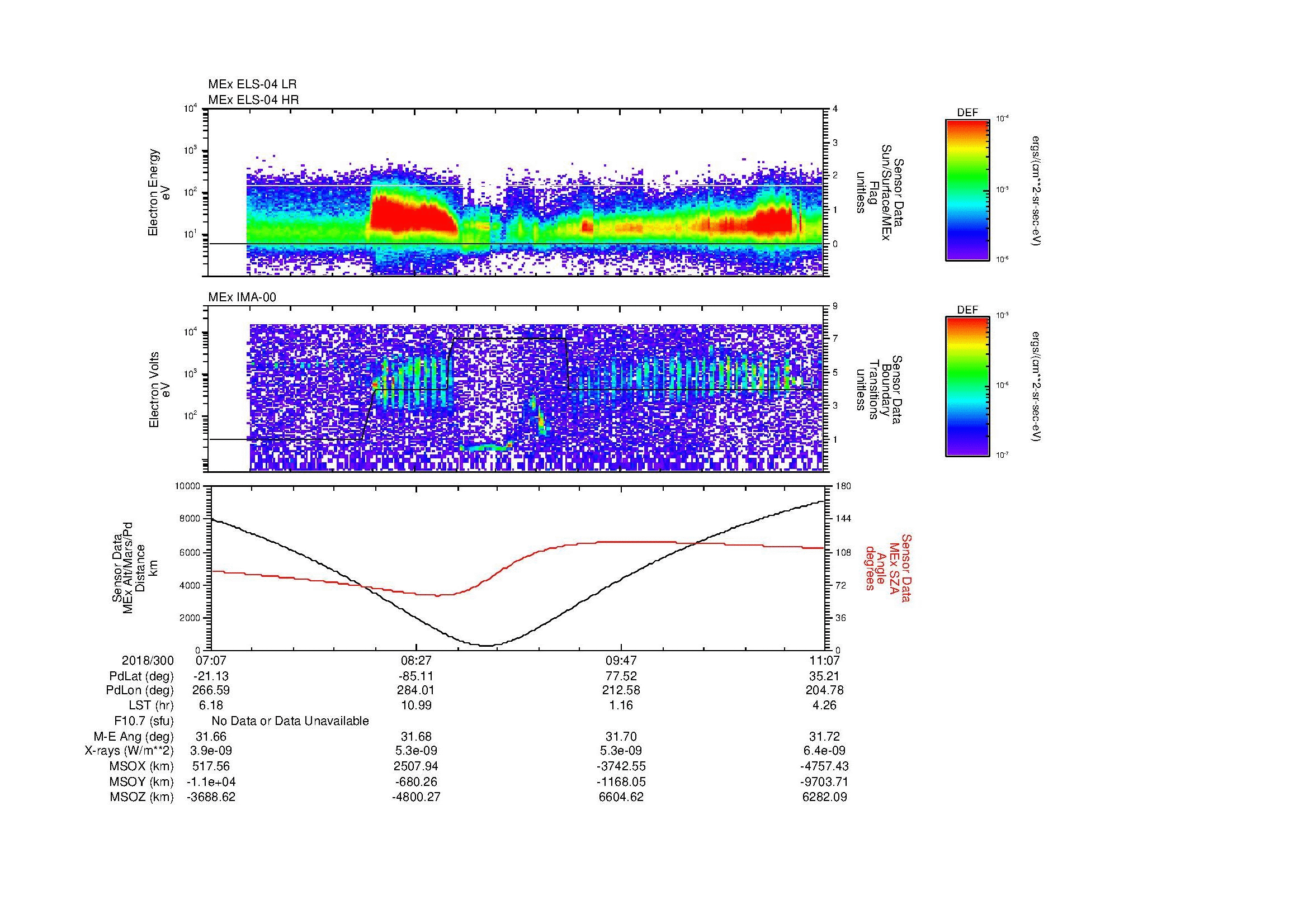Click the 'MEx ELS-04 HR' panel title
The width and height of the screenshot is (1308, 924).
253,100
